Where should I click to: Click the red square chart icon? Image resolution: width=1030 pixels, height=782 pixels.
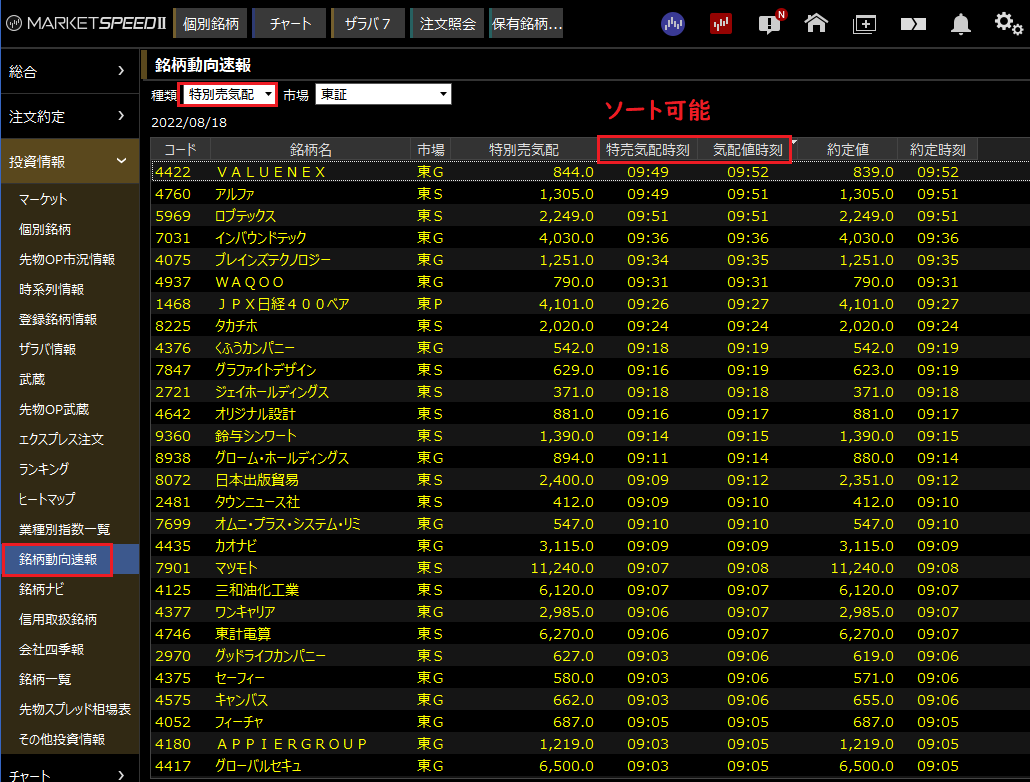point(721,23)
